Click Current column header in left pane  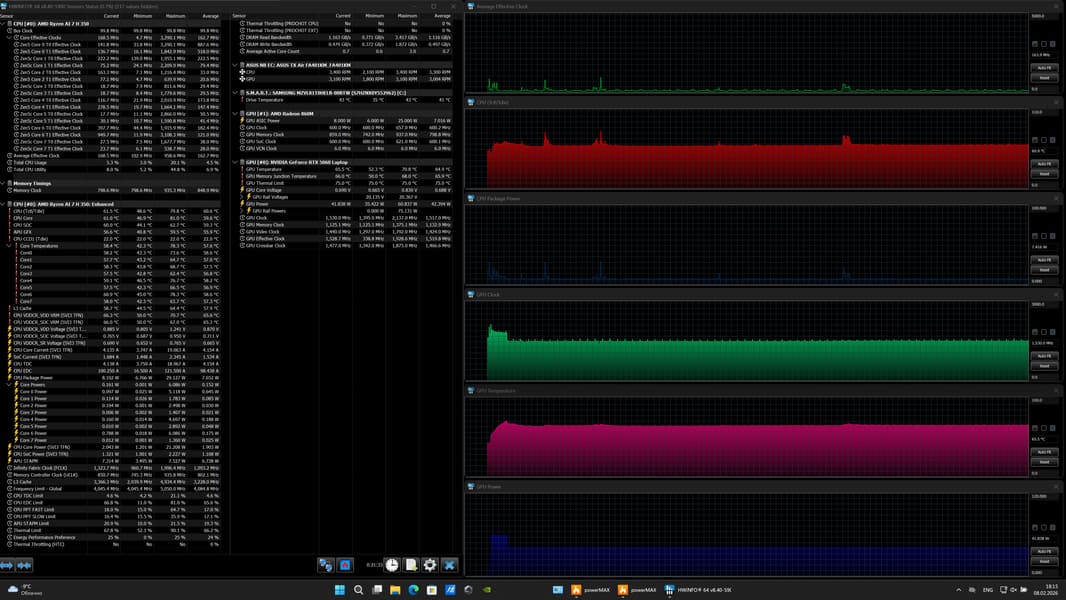[111, 16]
